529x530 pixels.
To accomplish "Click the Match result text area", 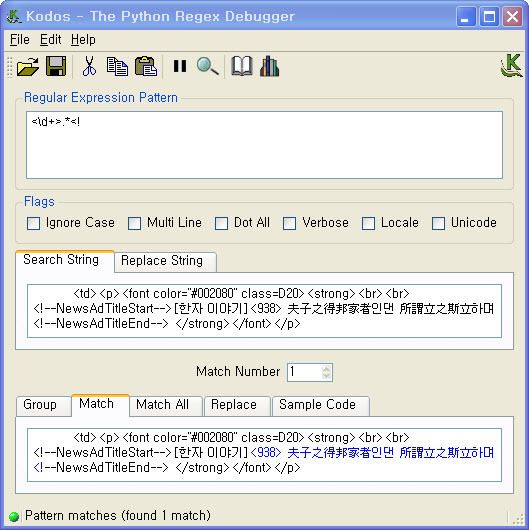I will click(264, 455).
